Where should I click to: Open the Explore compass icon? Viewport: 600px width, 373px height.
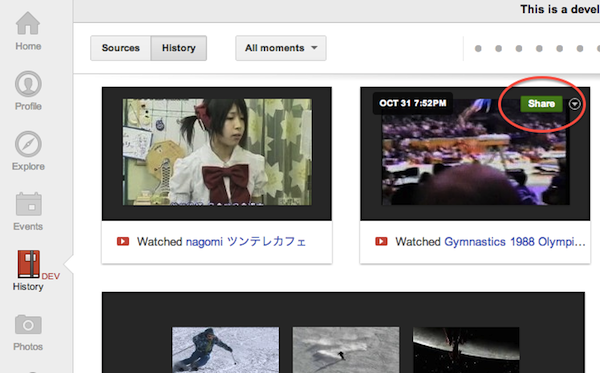click(28, 144)
